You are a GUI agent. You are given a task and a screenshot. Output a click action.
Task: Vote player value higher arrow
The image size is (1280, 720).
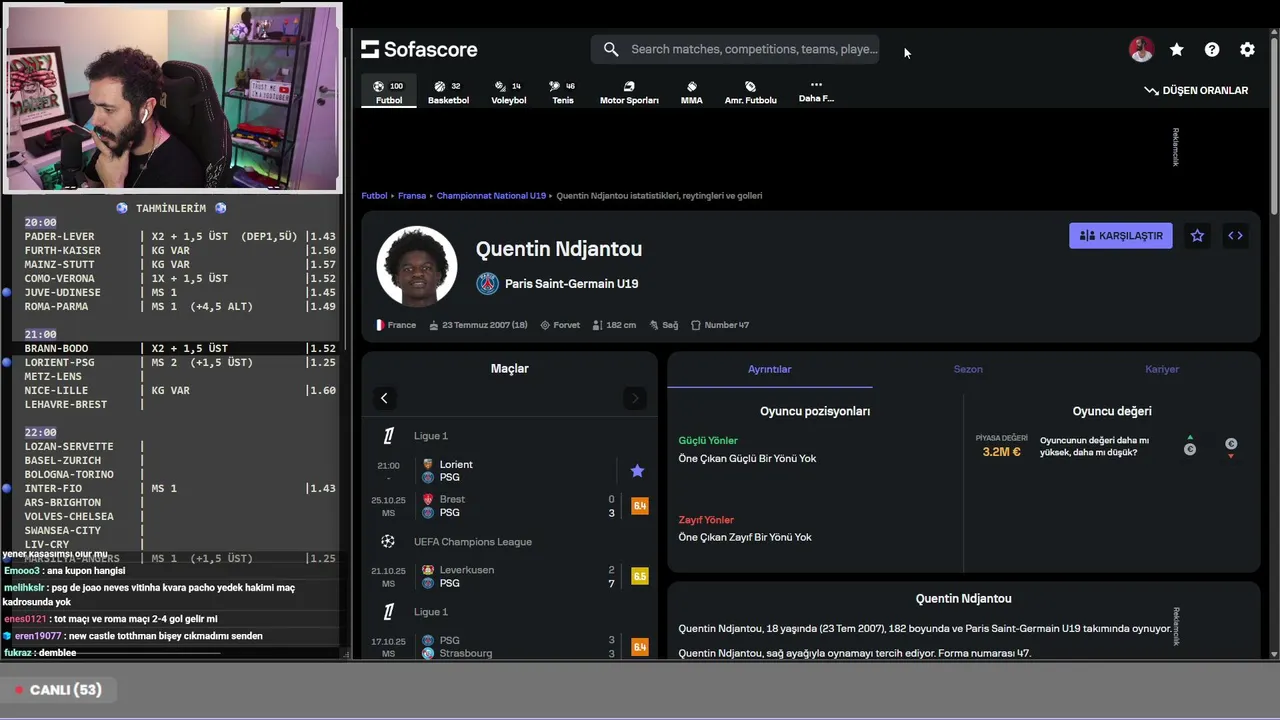click(x=1190, y=445)
